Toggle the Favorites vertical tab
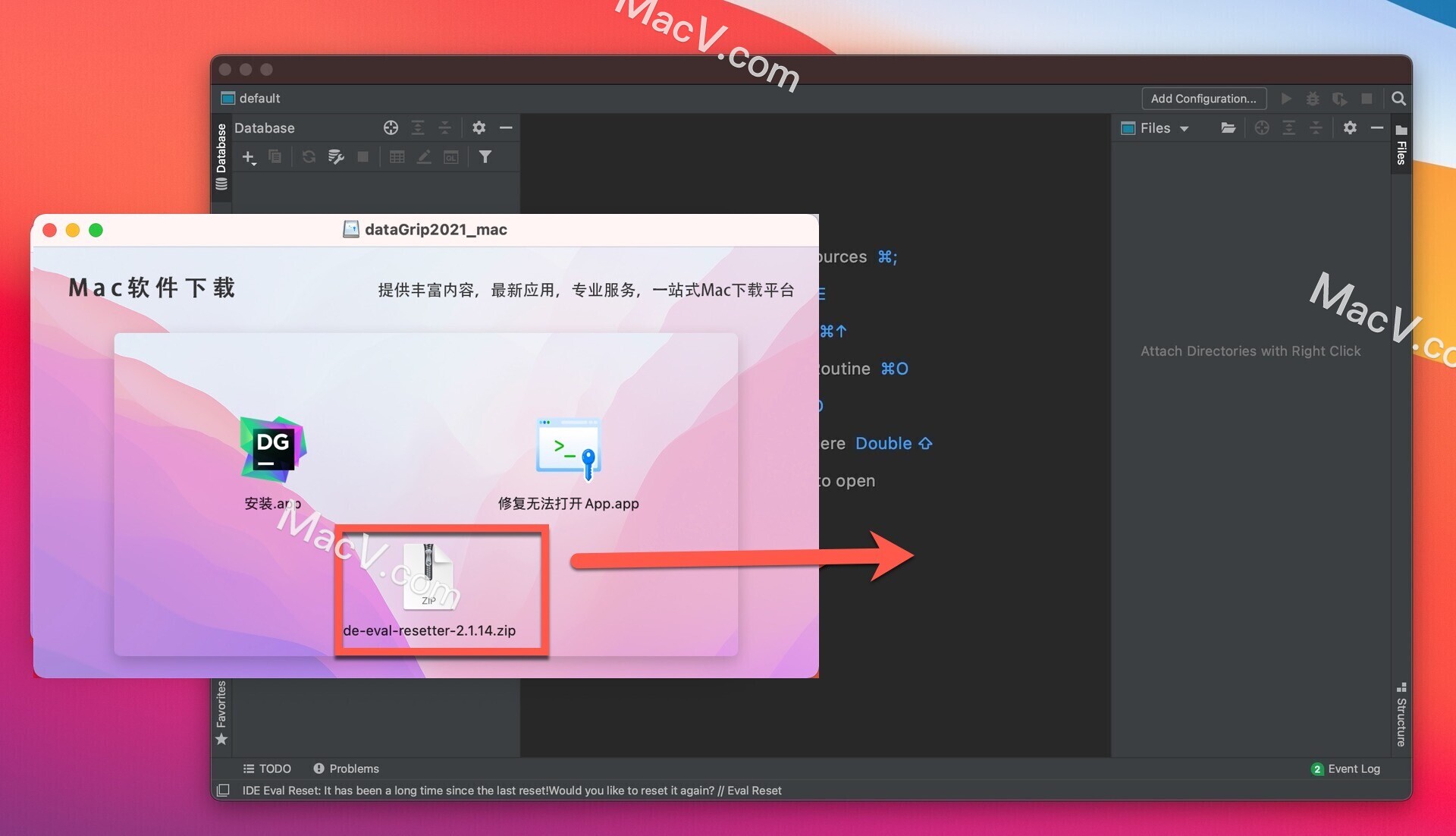Viewport: 1456px width, 836px height. pyautogui.click(x=221, y=712)
